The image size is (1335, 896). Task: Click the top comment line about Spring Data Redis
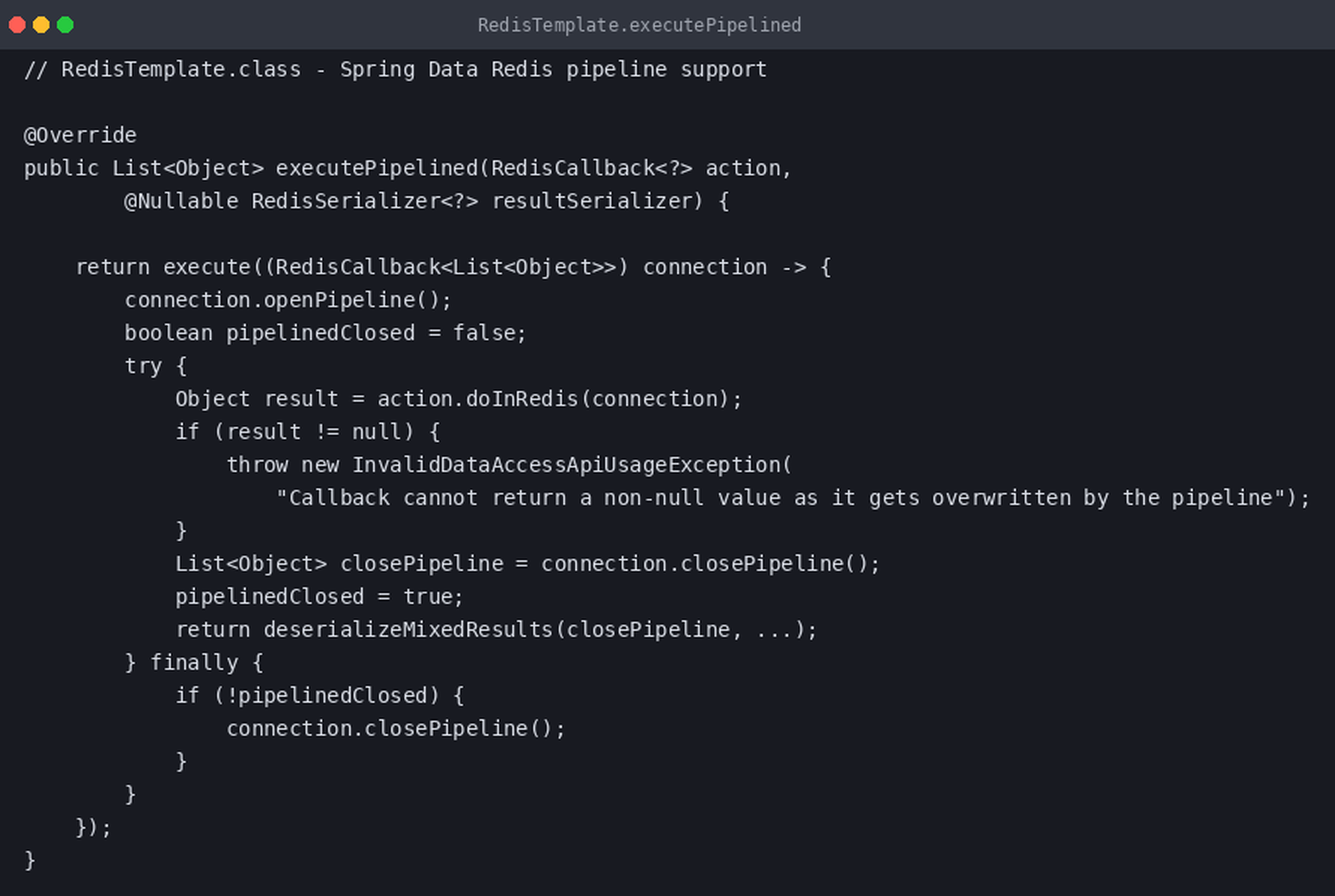pos(396,69)
